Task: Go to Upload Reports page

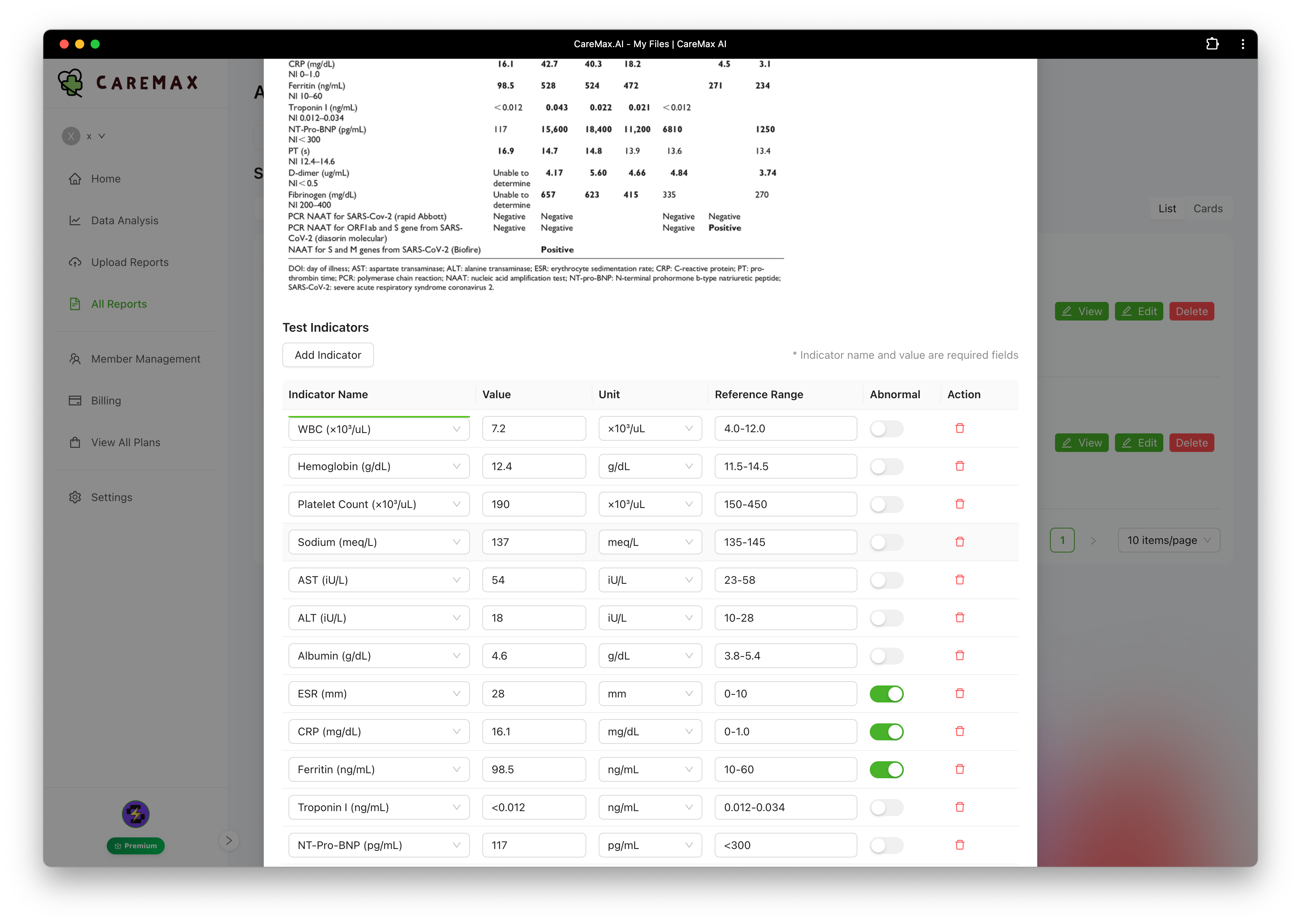Action: point(130,262)
